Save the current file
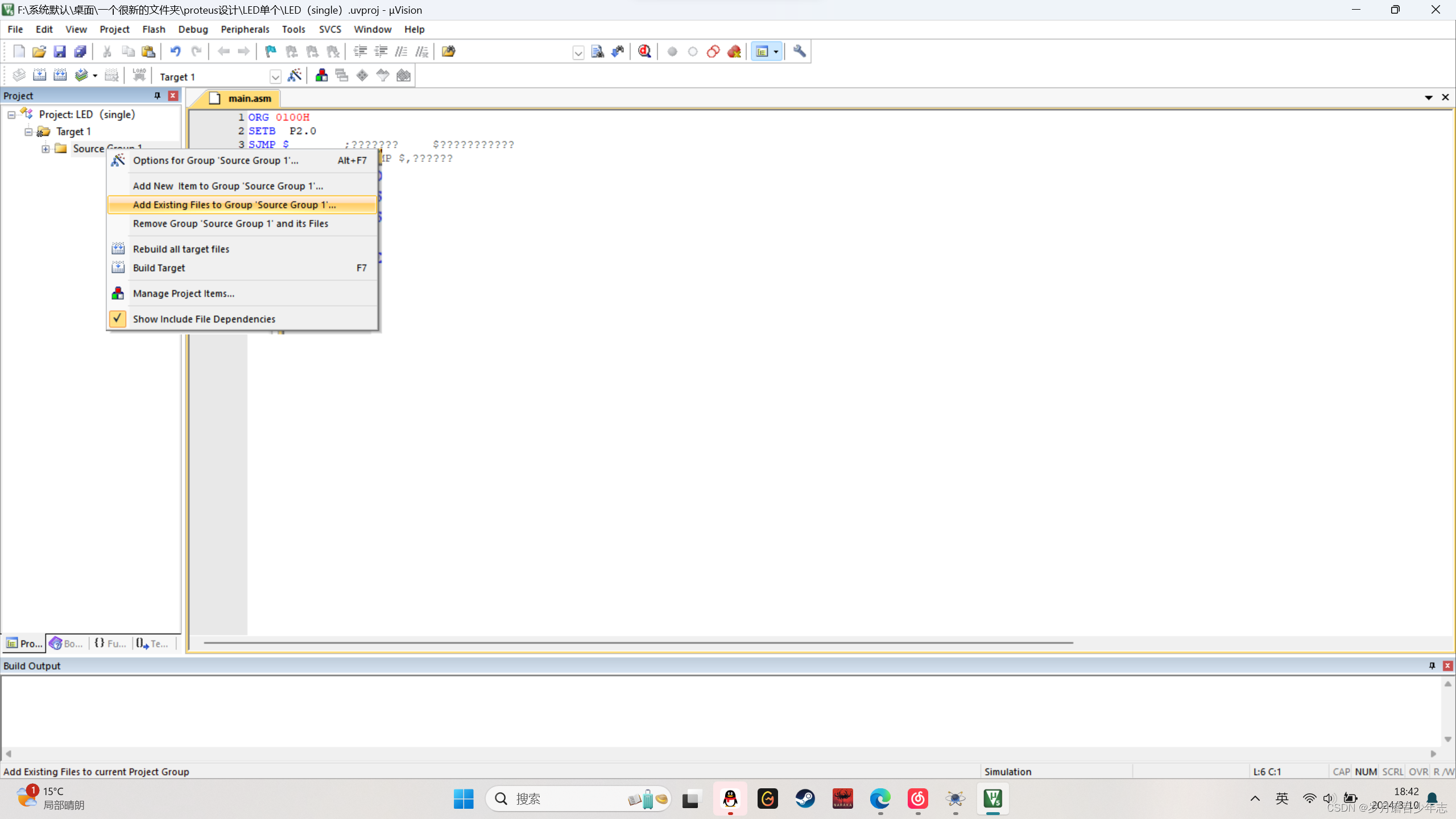This screenshot has width=1456, height=819. pos(60,52)
